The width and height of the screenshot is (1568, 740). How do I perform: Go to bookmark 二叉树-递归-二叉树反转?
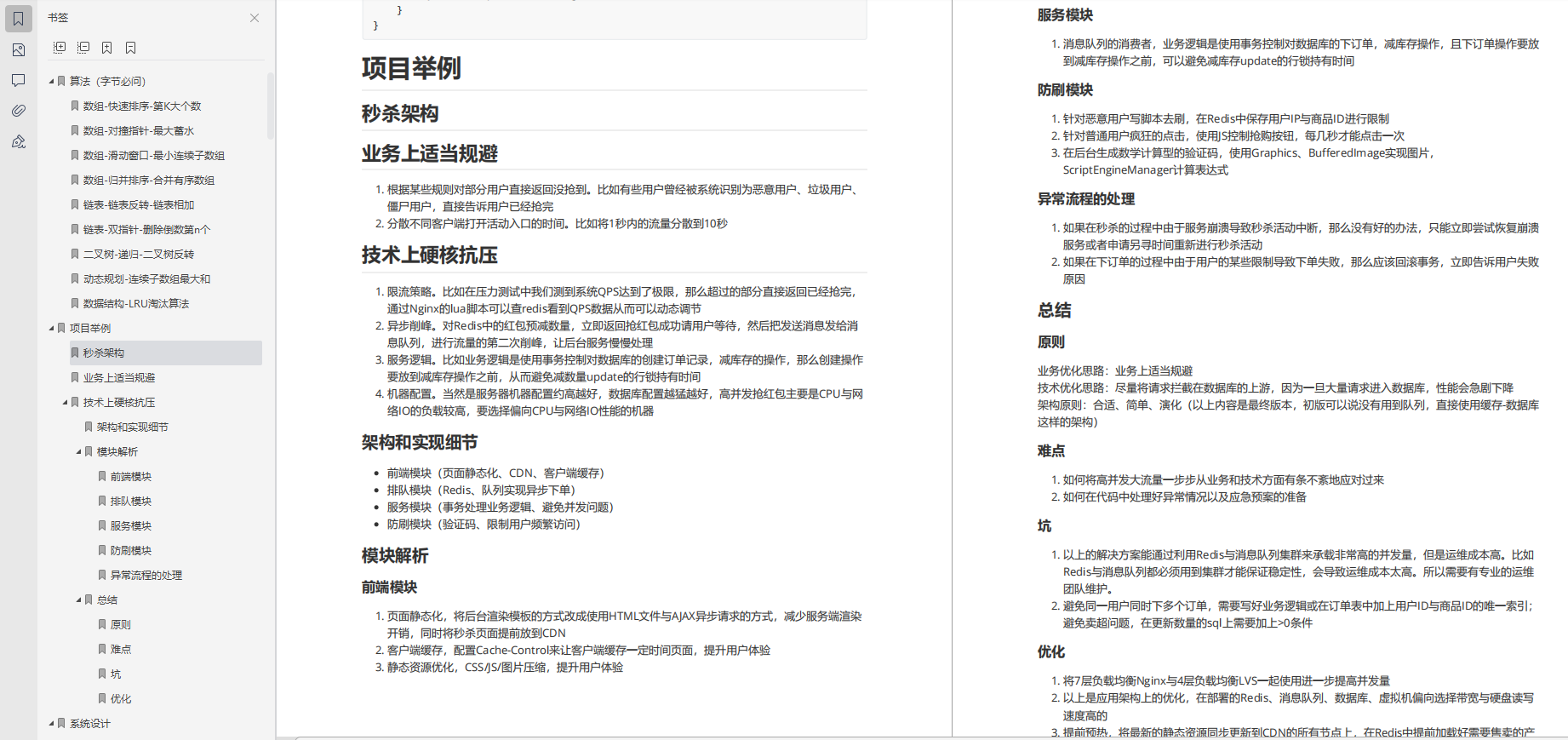(139, 255)
